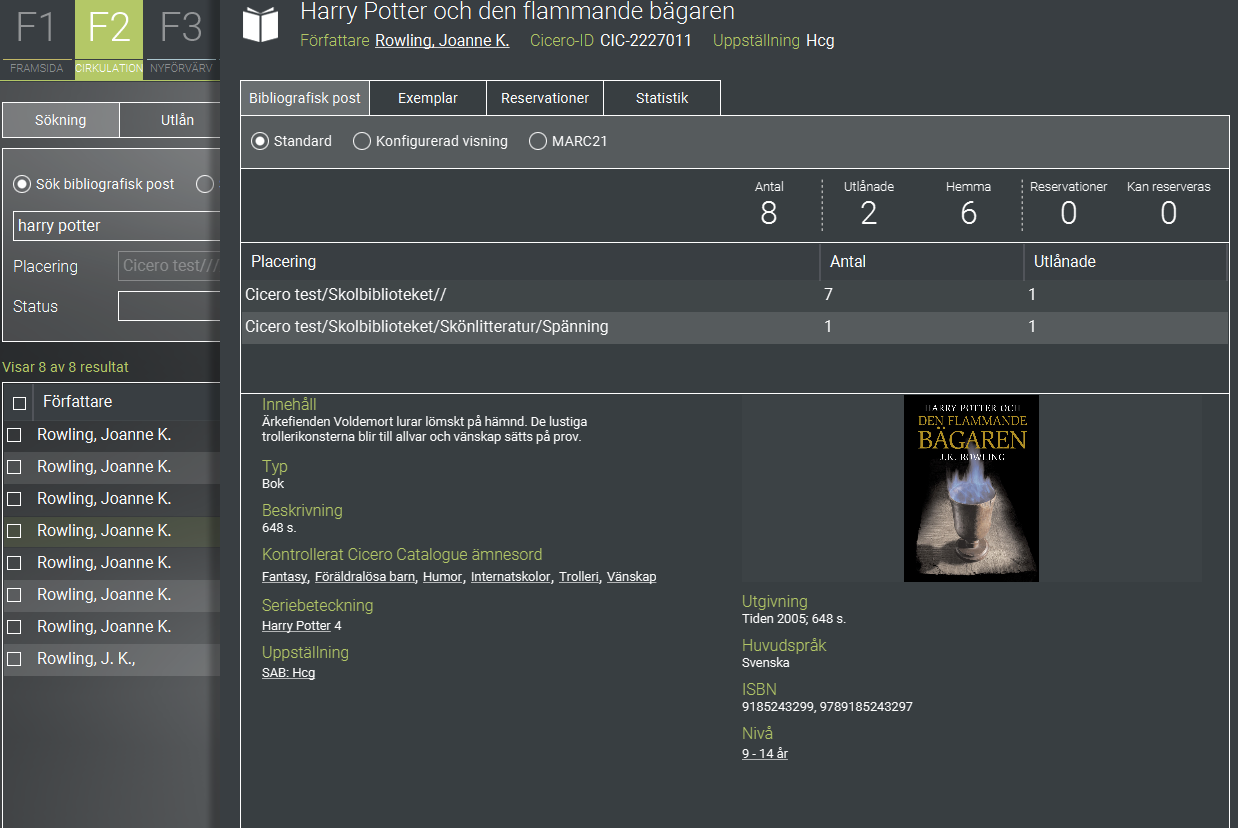Click the Trolleri subject link
The image size is (1238, 828).
(579, 577)
